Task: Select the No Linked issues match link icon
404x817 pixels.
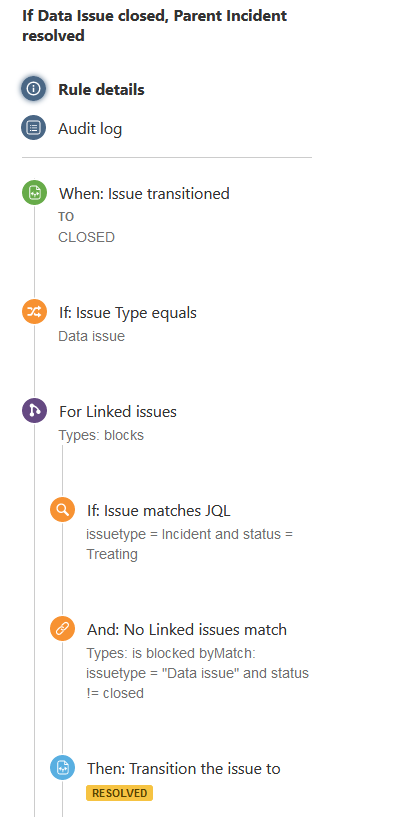Action: [x=63, y=629]
